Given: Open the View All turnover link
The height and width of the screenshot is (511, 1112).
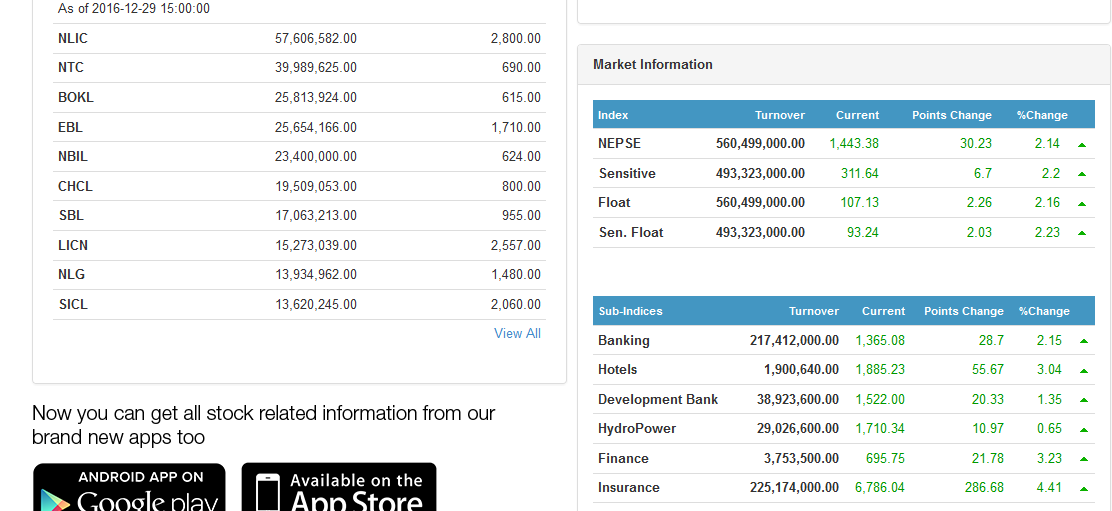Looking at the screenshot, I should click(x=517, y=333).
